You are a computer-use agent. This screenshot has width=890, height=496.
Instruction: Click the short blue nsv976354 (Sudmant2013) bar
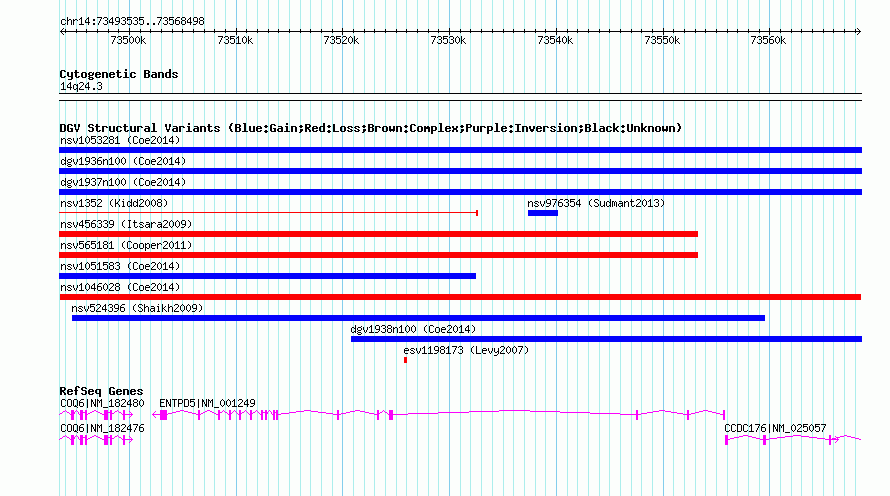tap(543, 213)
